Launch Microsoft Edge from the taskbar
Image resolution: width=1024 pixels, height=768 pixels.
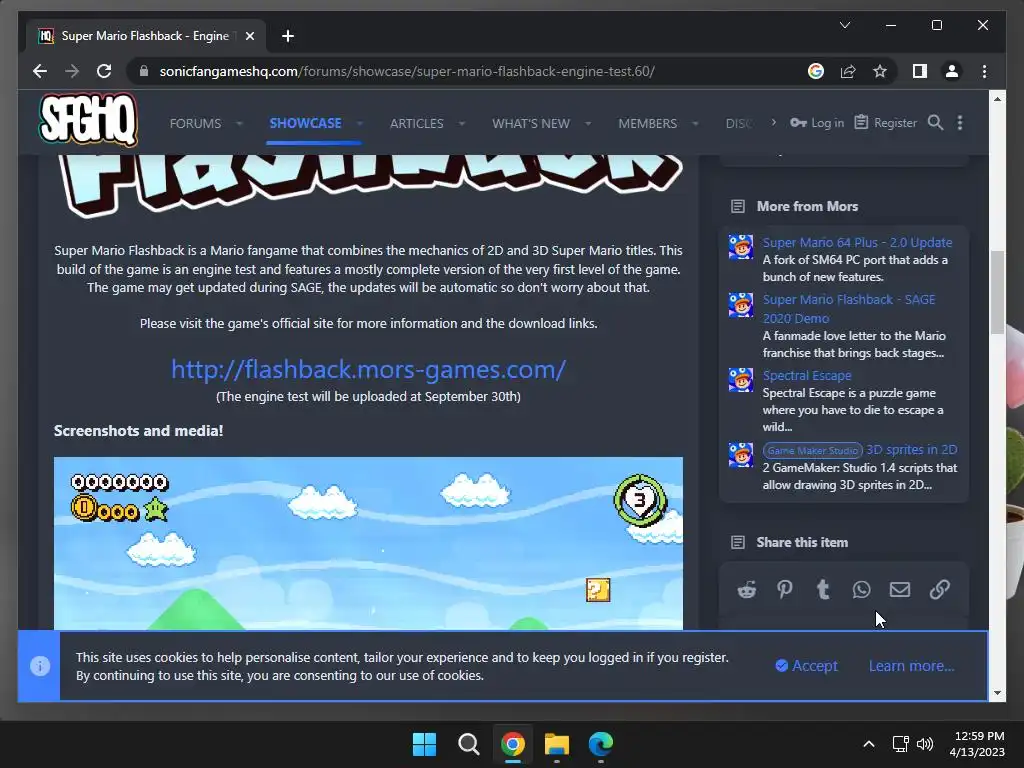[x=601, y=744]
